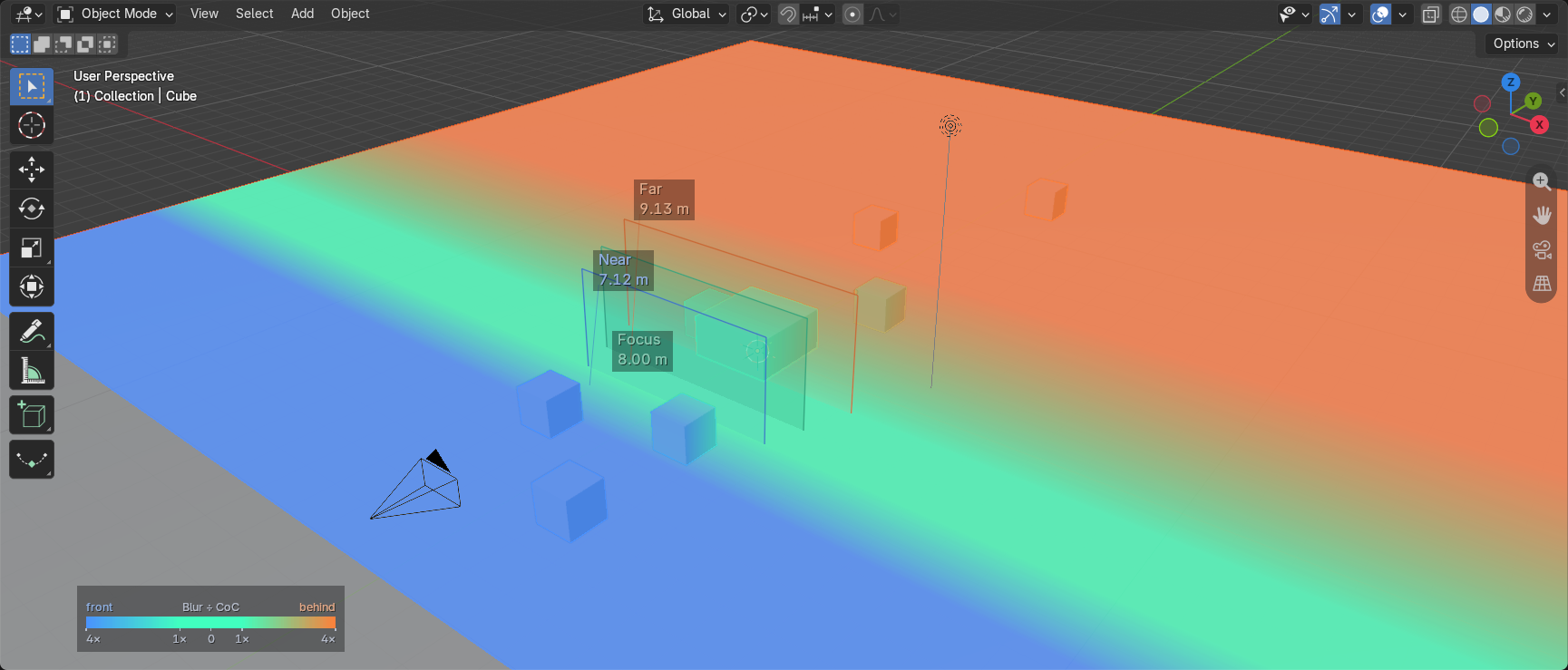Set selection mode to invert
This screenshot has width=1568, height=670.
[x=85, y=44]
